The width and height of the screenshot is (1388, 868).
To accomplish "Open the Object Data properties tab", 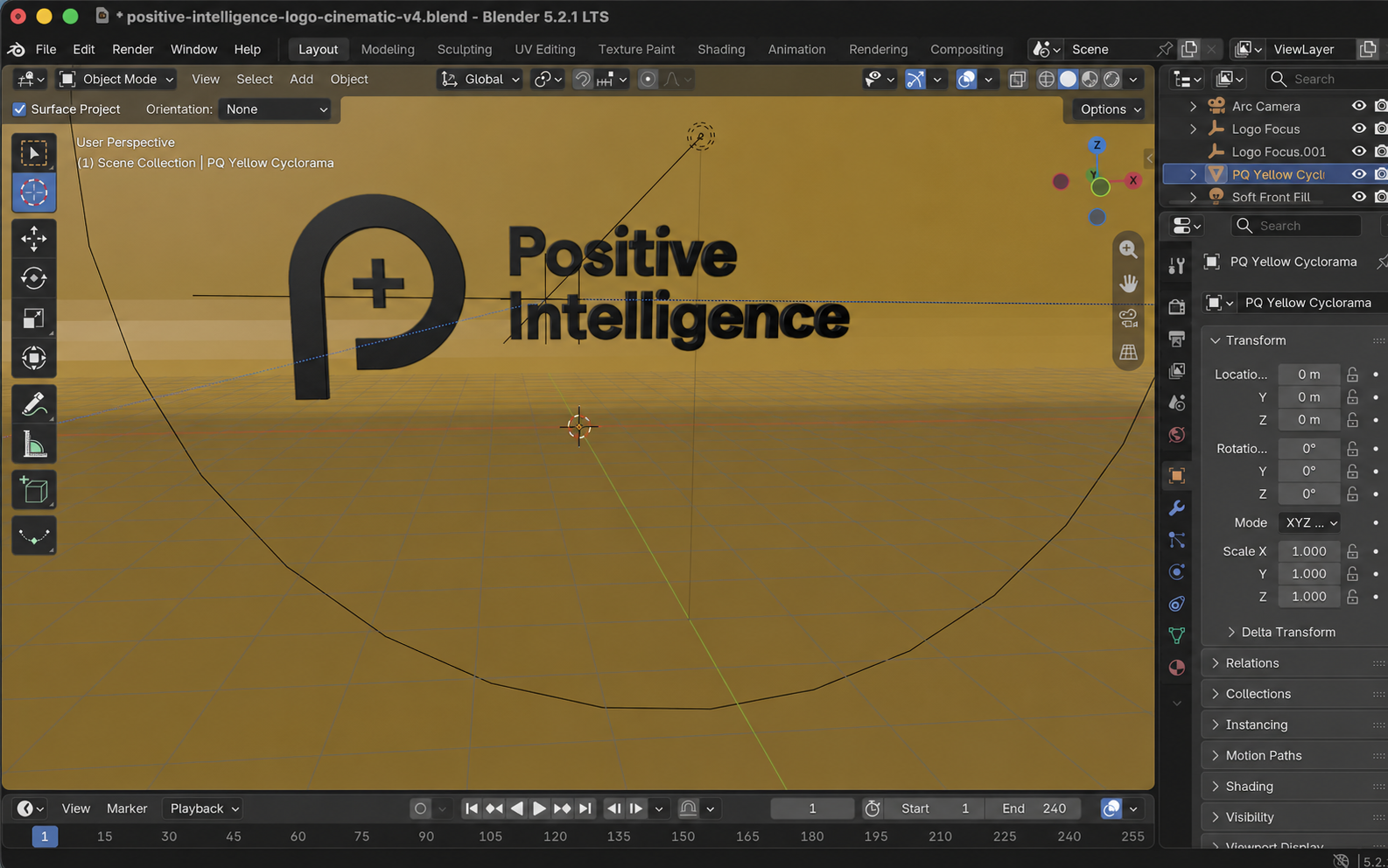I will tap(1177, 635).
